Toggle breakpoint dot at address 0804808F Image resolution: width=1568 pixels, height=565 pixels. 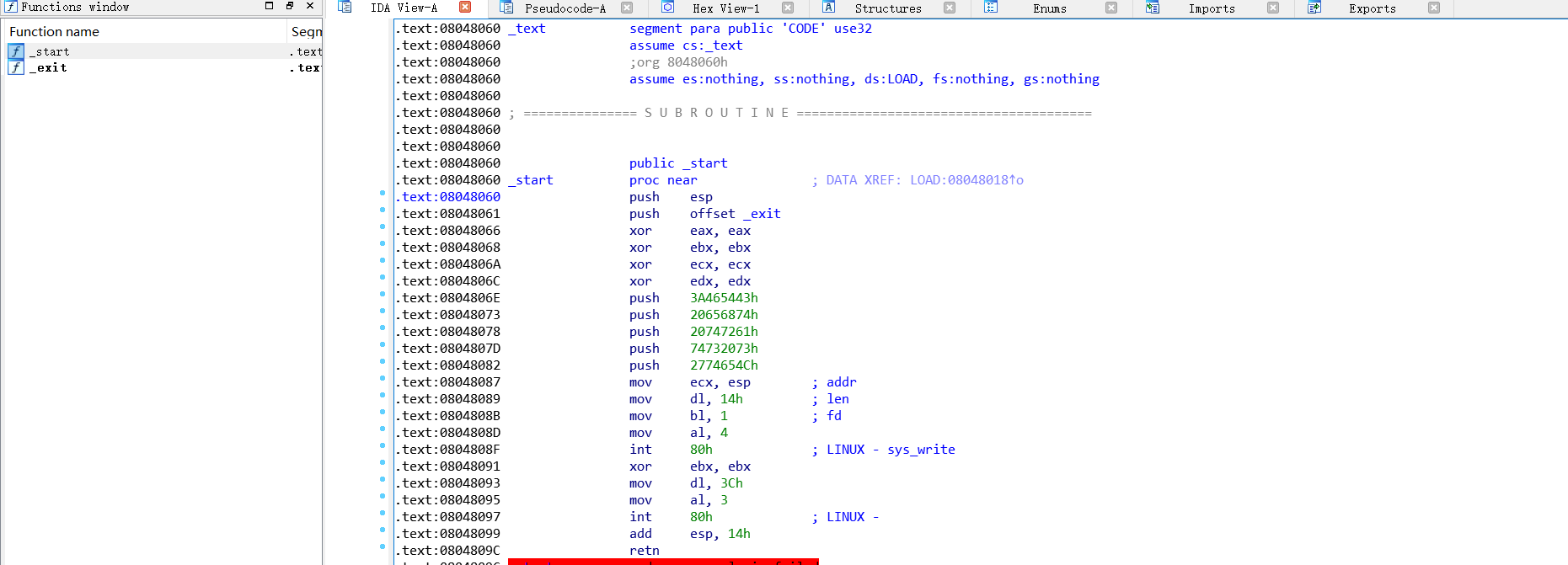click(x=383, y=446)
